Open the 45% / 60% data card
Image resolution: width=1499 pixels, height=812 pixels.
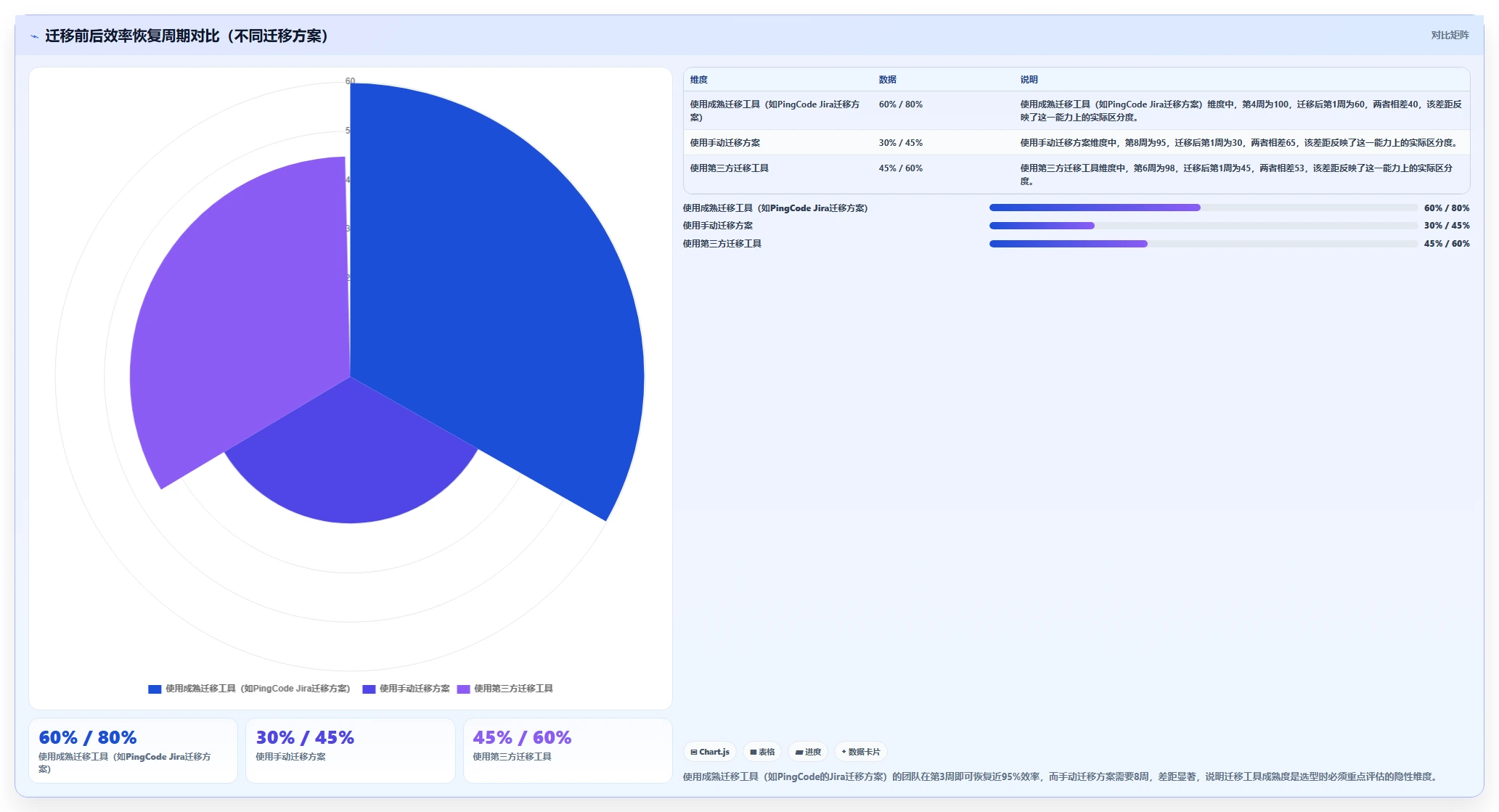[x=568, y=750]
